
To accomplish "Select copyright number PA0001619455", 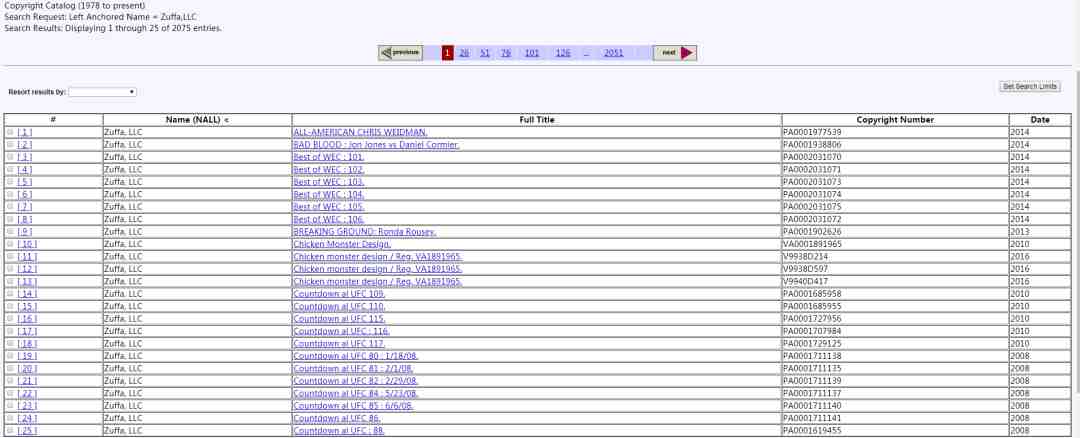I will [x=812, y=430].
